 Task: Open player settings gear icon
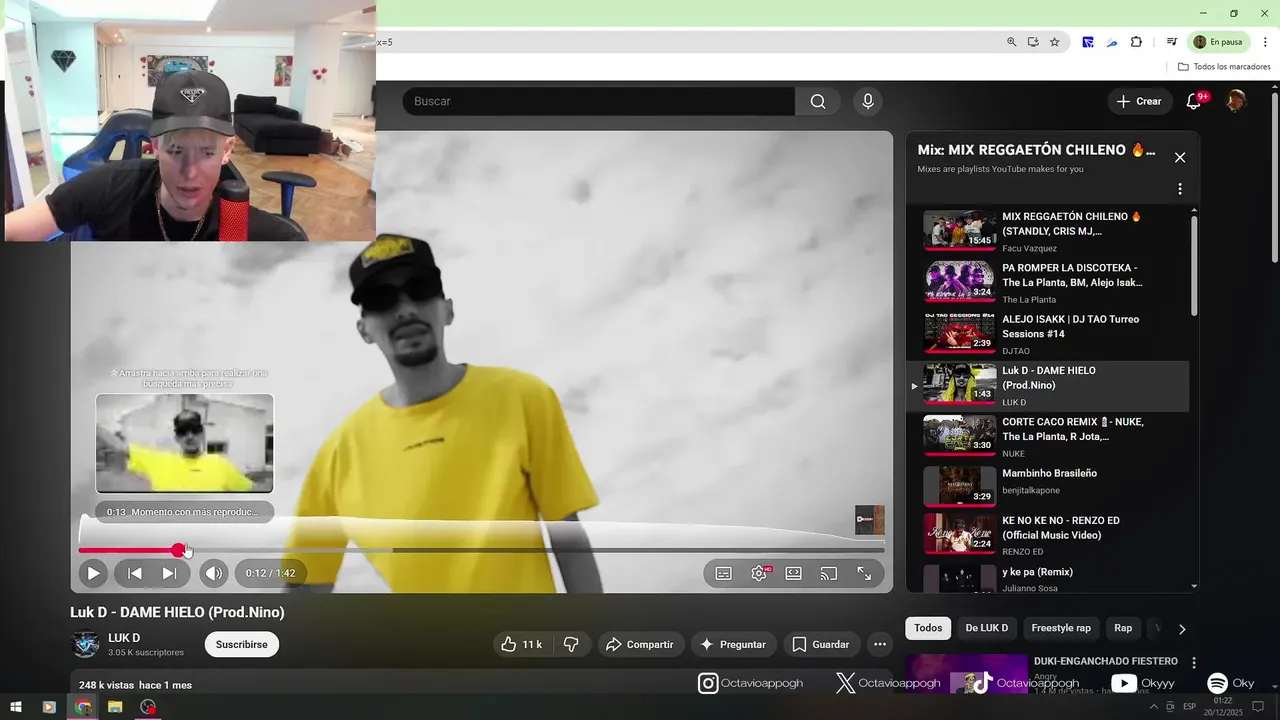pyautogui.click(x=759, y=573)
